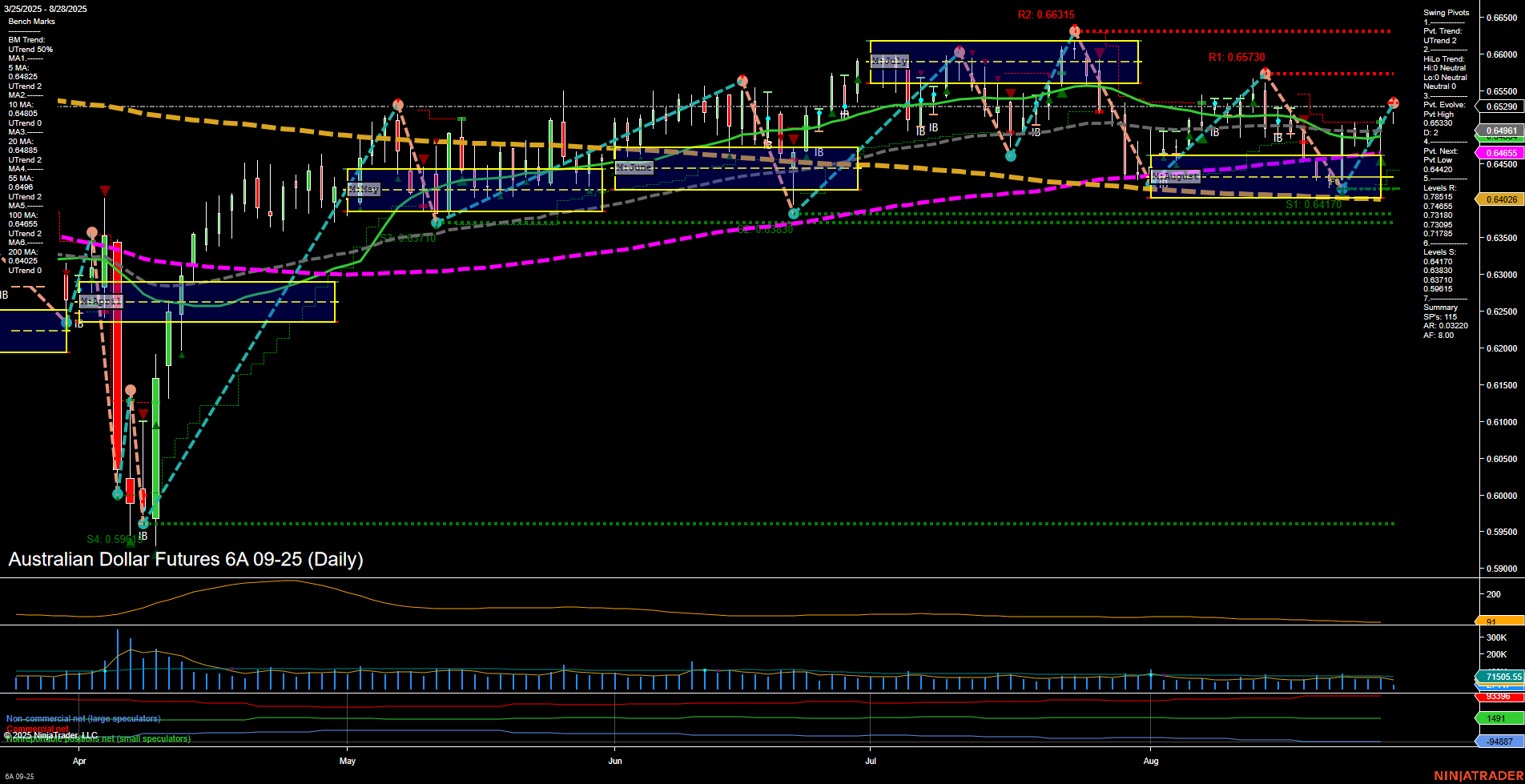Click the 5 MA: label
This screenshot has width=1525, height=784.
pyautogui.click(x=19, y=68)
